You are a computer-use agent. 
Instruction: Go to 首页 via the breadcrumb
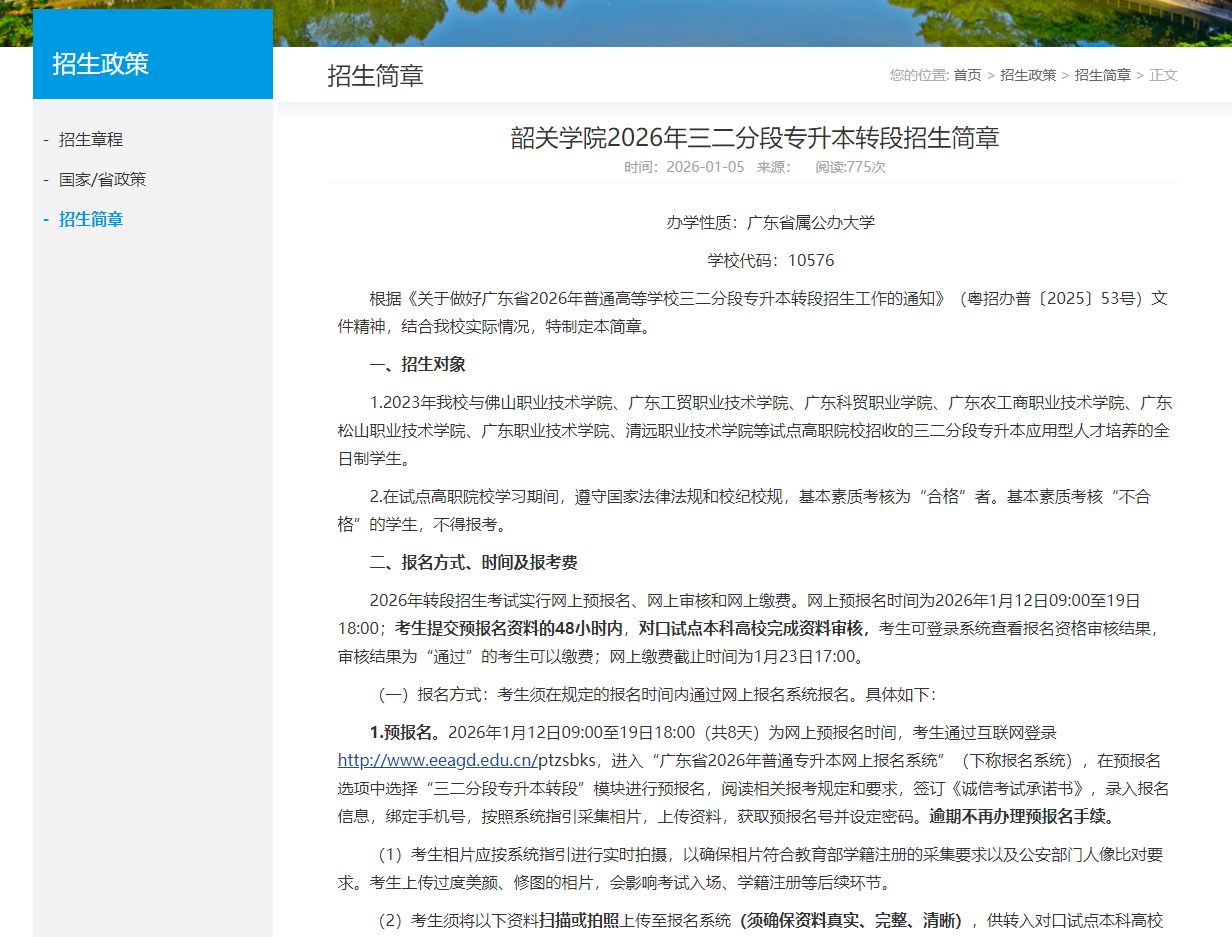(x=967, y=74)
